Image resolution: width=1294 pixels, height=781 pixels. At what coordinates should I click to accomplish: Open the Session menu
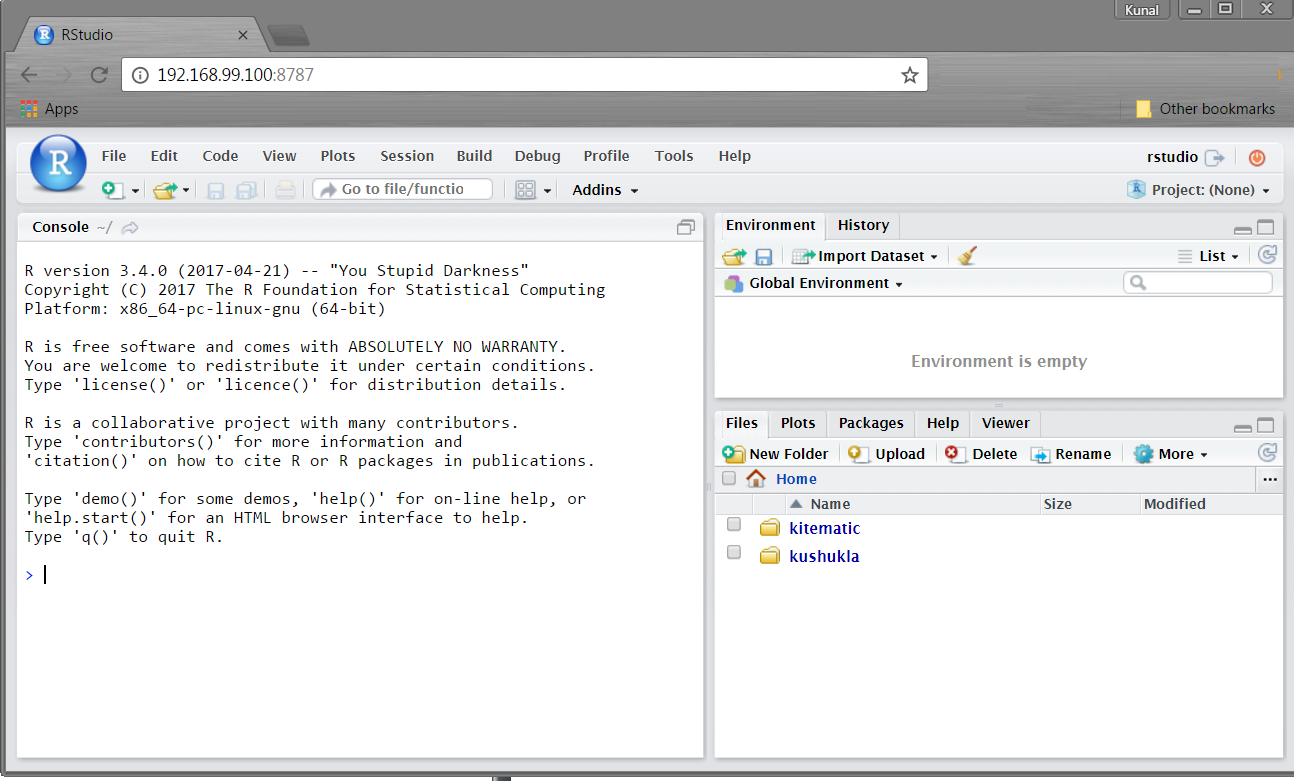pos(406,156)
